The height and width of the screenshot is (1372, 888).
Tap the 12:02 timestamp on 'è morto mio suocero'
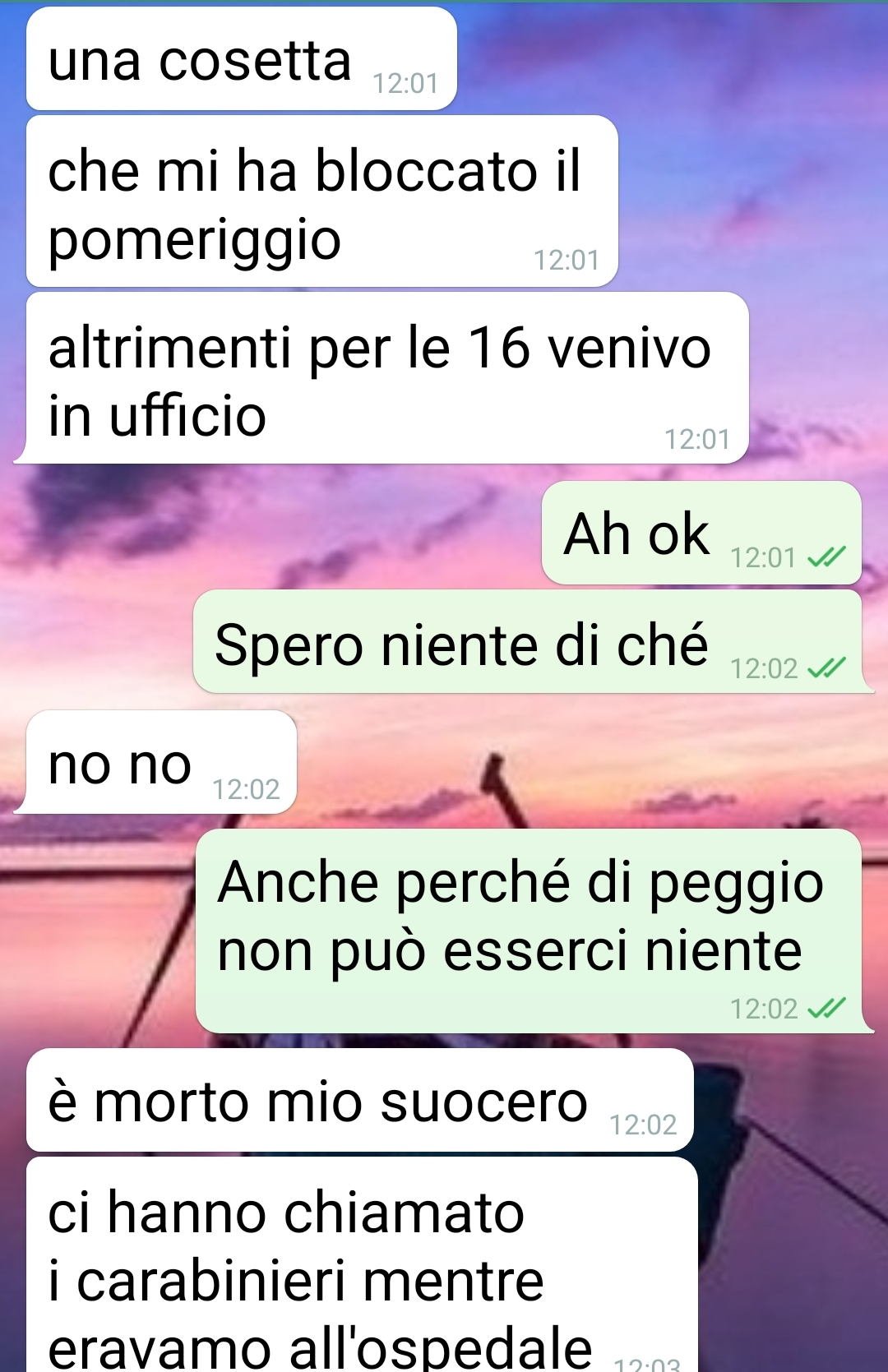coord(643,1125)
